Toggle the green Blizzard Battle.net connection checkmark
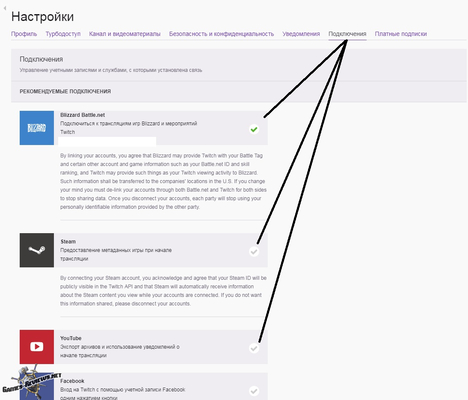The width and height of the screenshot is (468, 400). pos(254,129)
